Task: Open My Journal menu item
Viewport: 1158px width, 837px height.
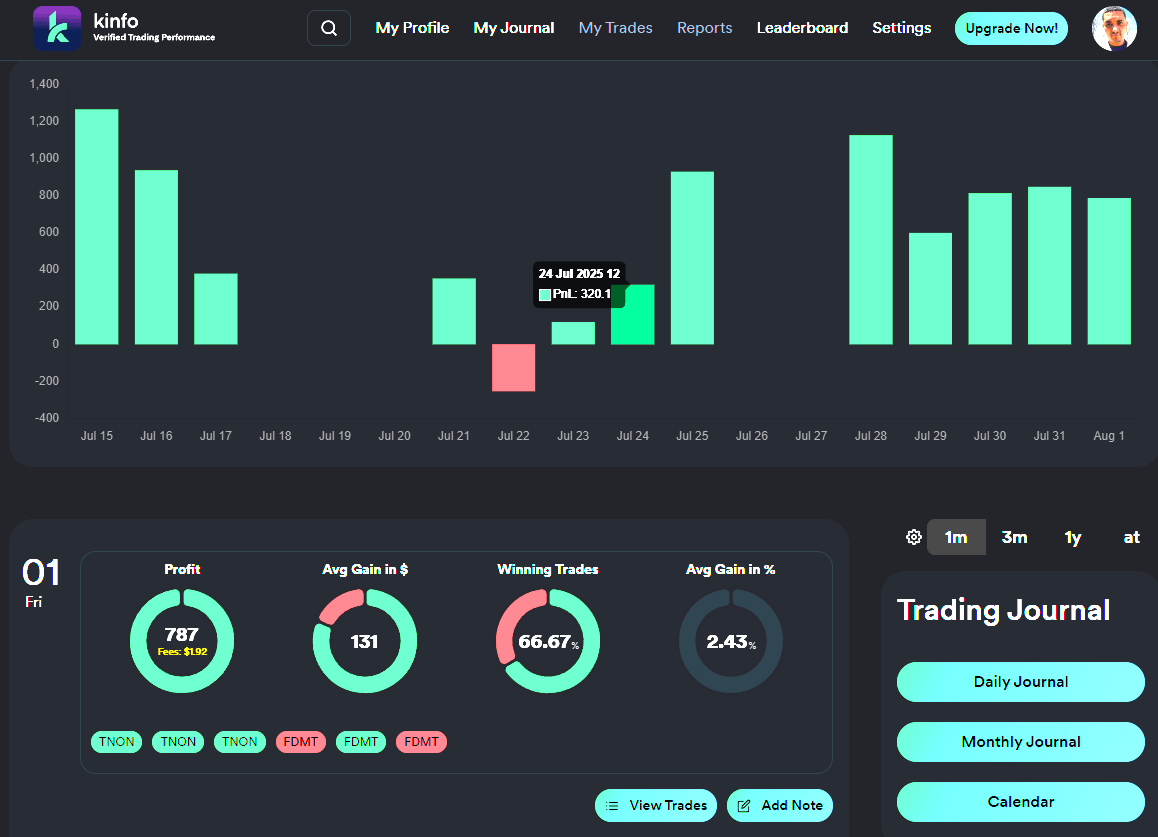Action: 514,28
